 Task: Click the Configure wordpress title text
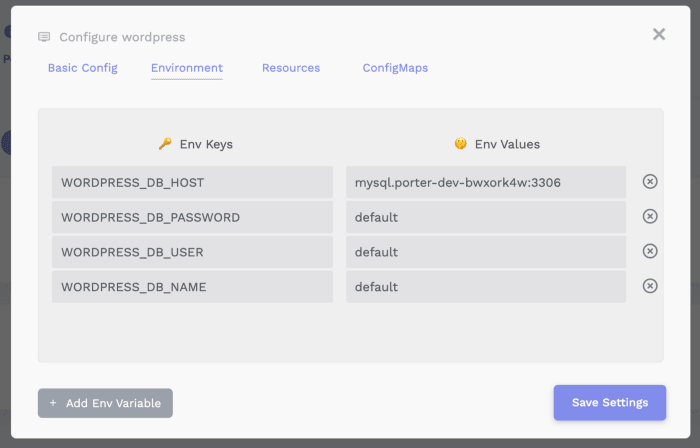click(122, 37)
